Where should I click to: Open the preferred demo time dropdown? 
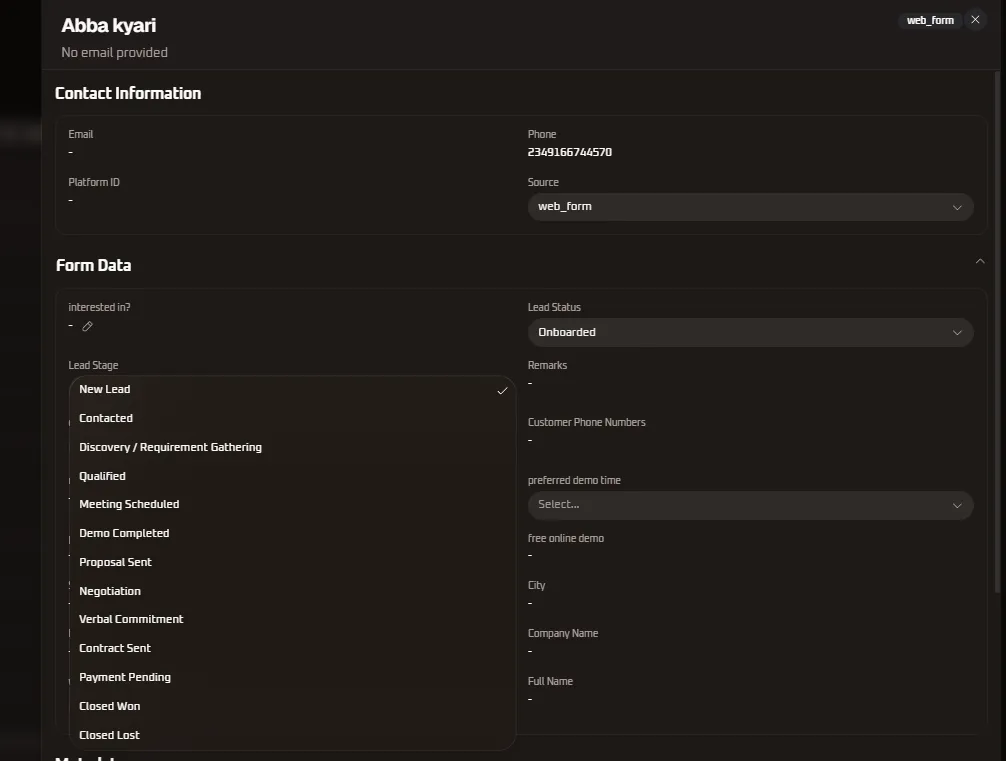click(x=750, y=505)
